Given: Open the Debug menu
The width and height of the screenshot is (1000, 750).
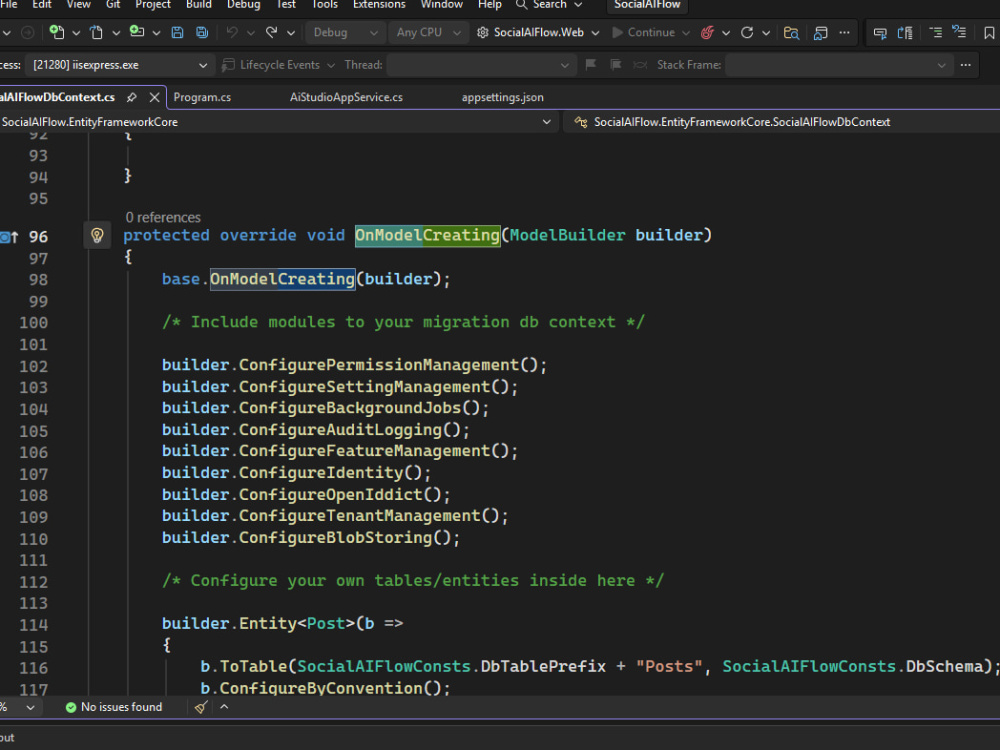Looking at the screenshot, I should coord(244,4).
